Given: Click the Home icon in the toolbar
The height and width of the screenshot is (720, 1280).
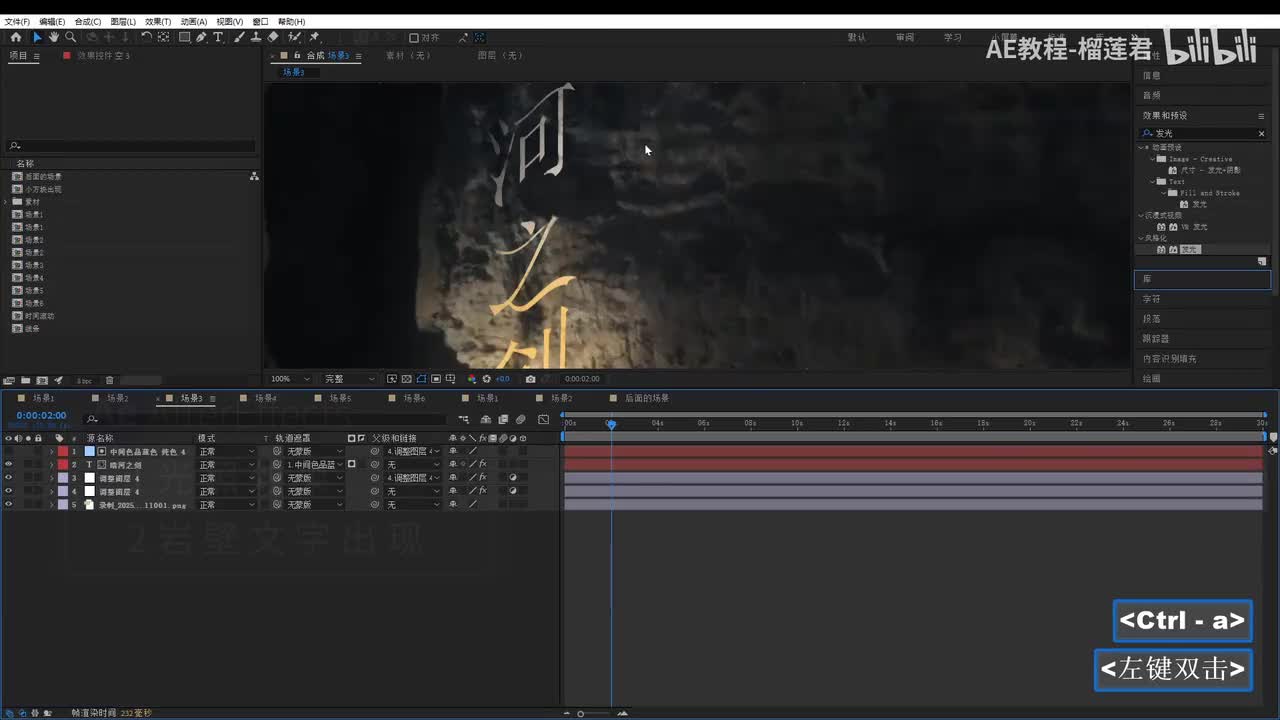Looking at the screenshot, I should pos(15,37).
